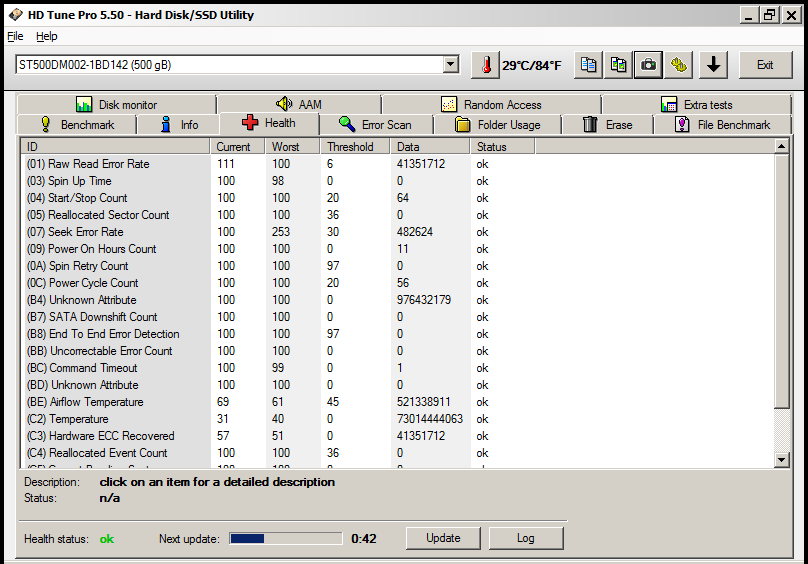The image size is (808, 564).
Task: Open the Erase tab
Action: tap(608, 125)
